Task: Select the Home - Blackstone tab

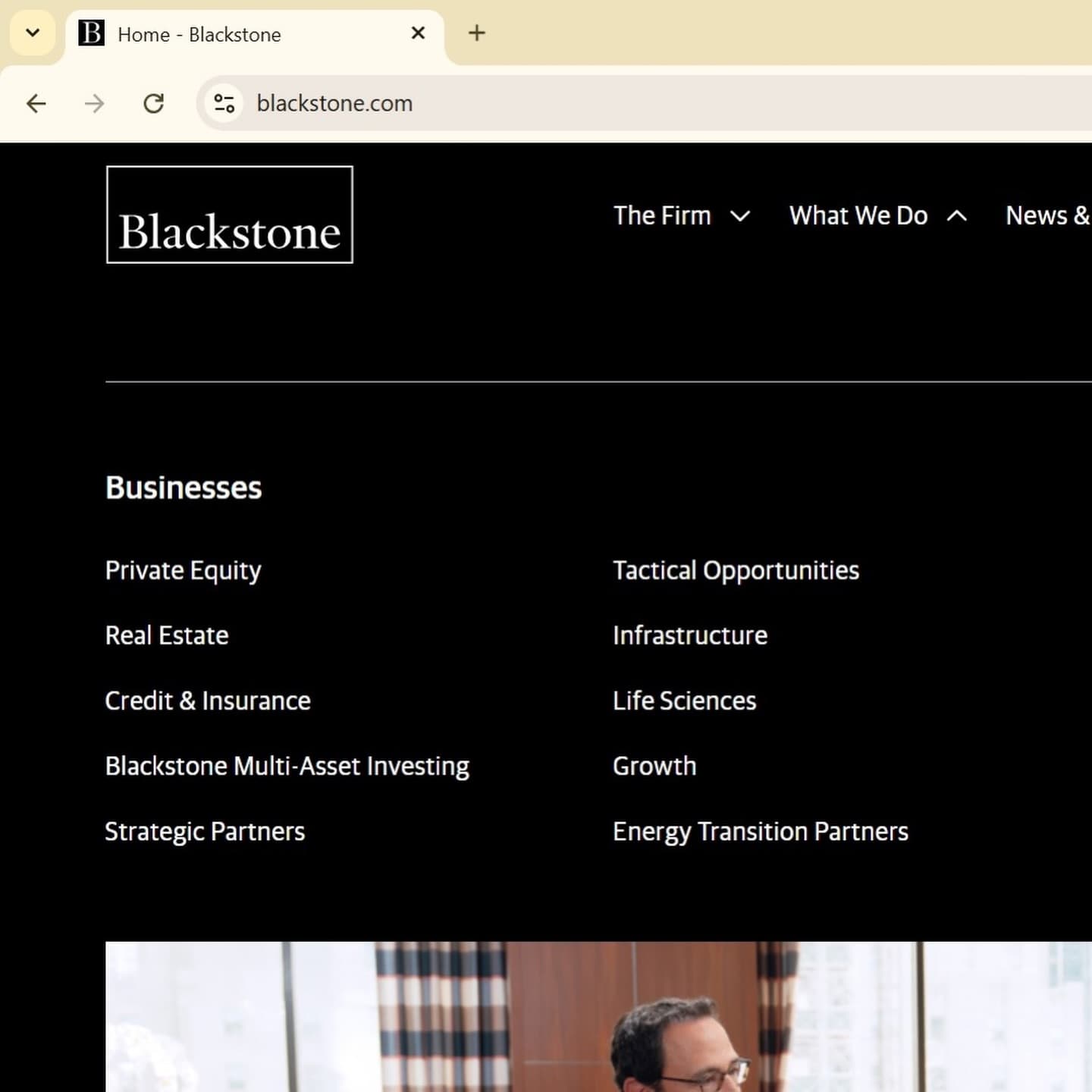Action: [255, 34]
